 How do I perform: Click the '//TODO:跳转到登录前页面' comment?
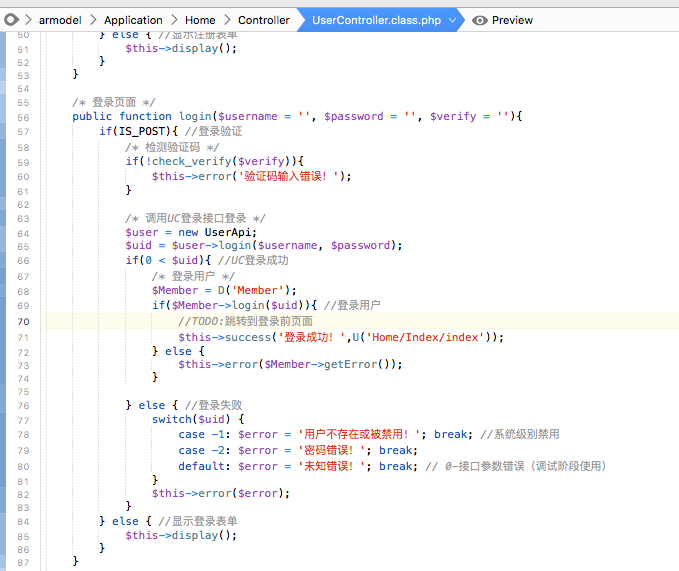(x=245, y=321)
